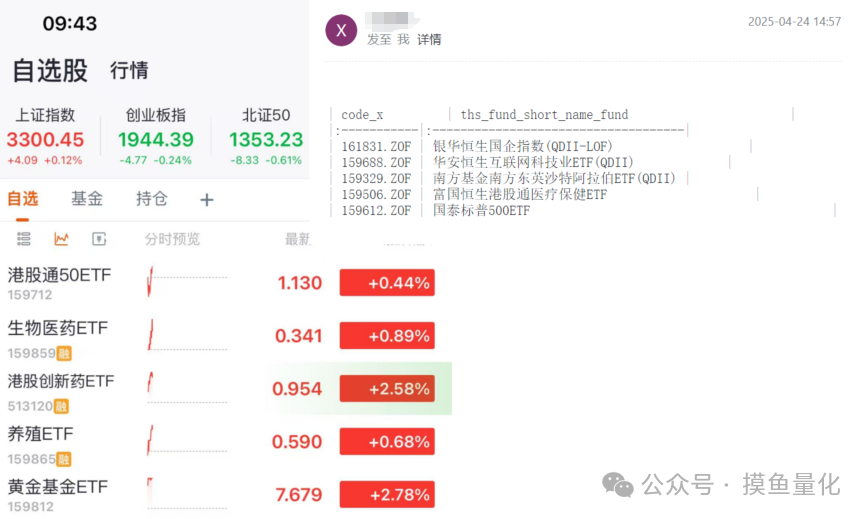The width and height of the screenshot is (868, 519).
Task: Click the sender avatar X
Action: [x=341, y=30]
